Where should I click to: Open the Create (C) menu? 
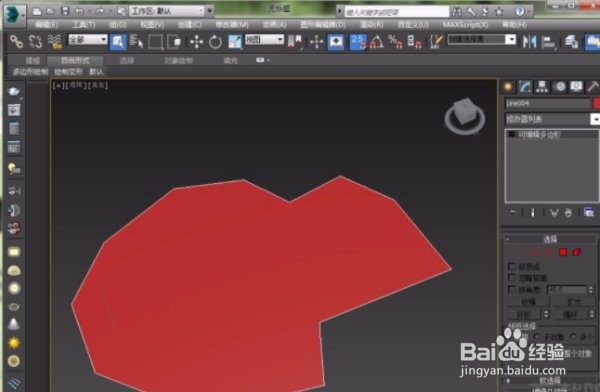click(190, 25)
